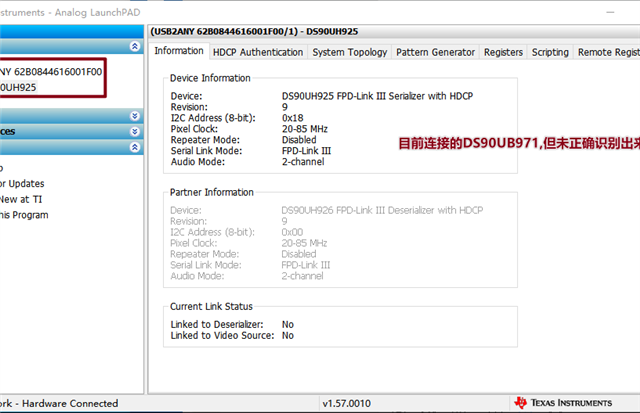Open the Scripting tab

(x=550, y=52)
